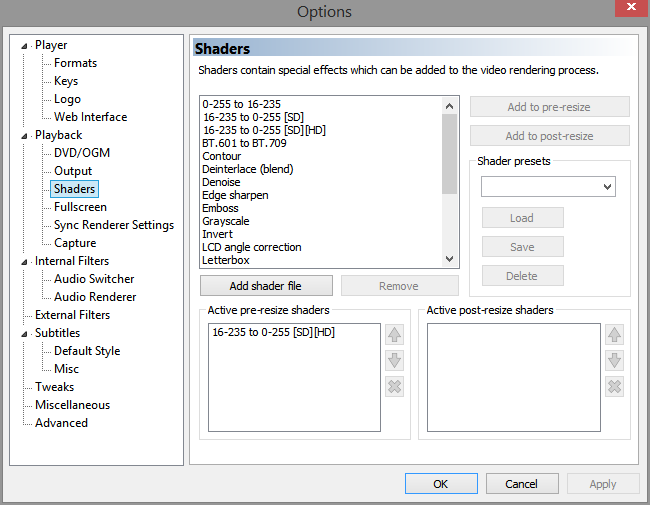Select active shader 16-235 to 0-255 [SD][HD]
The height and width of the screenshot is (505, 650).
tap(273, 333)
